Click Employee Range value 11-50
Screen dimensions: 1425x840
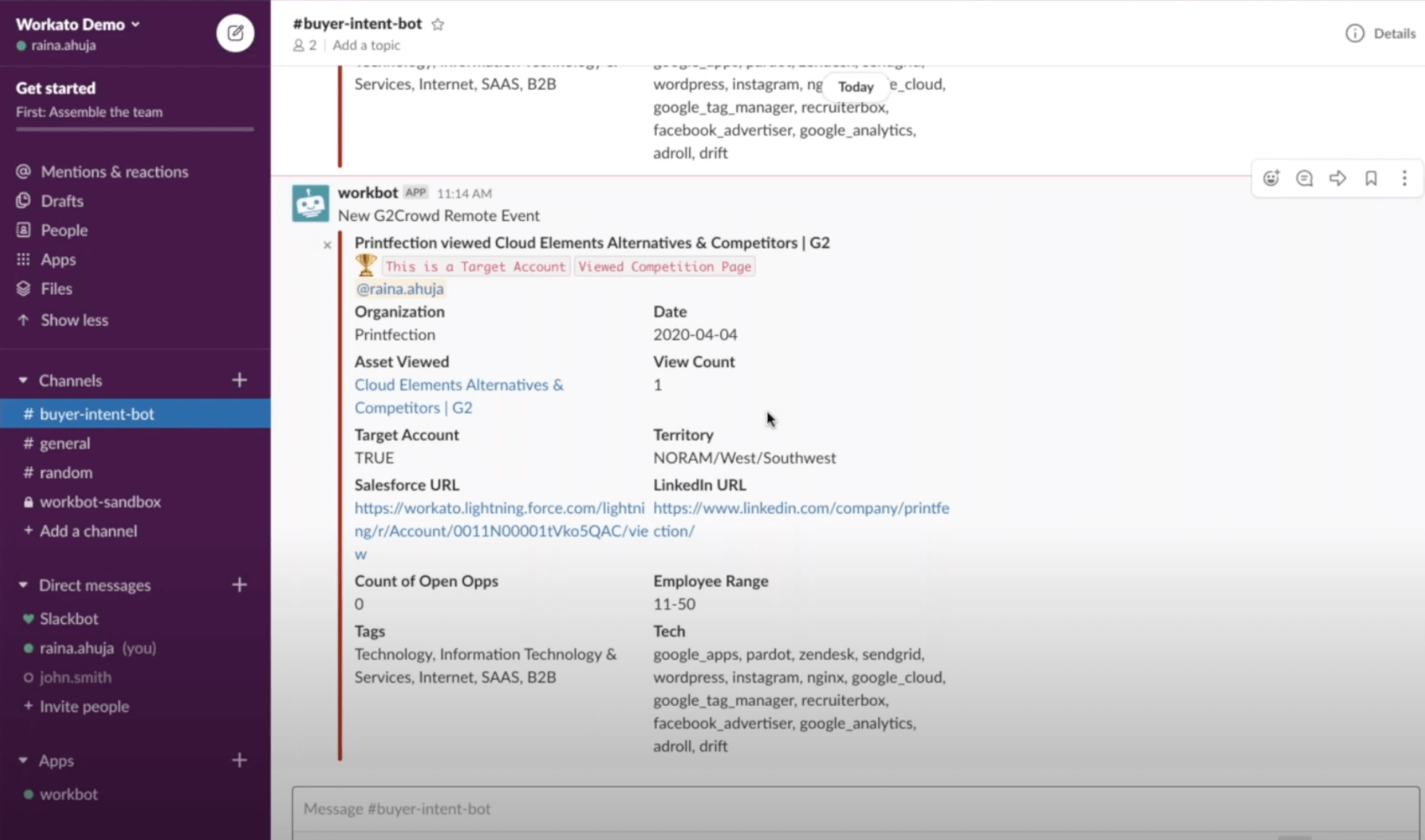pyautogui.click(x=674, y=604)
